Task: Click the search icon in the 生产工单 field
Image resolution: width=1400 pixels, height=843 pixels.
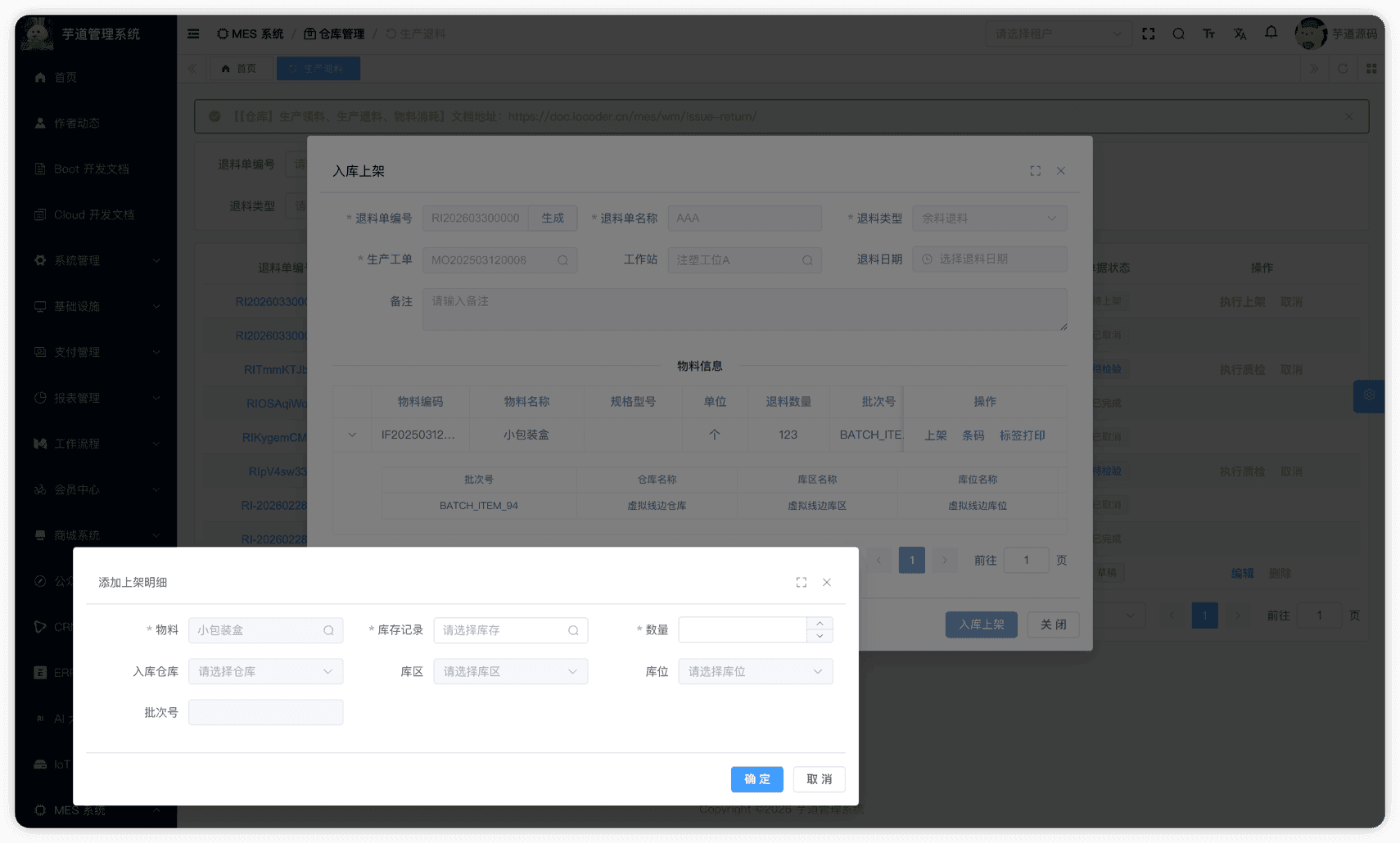Action: [562, 259]
